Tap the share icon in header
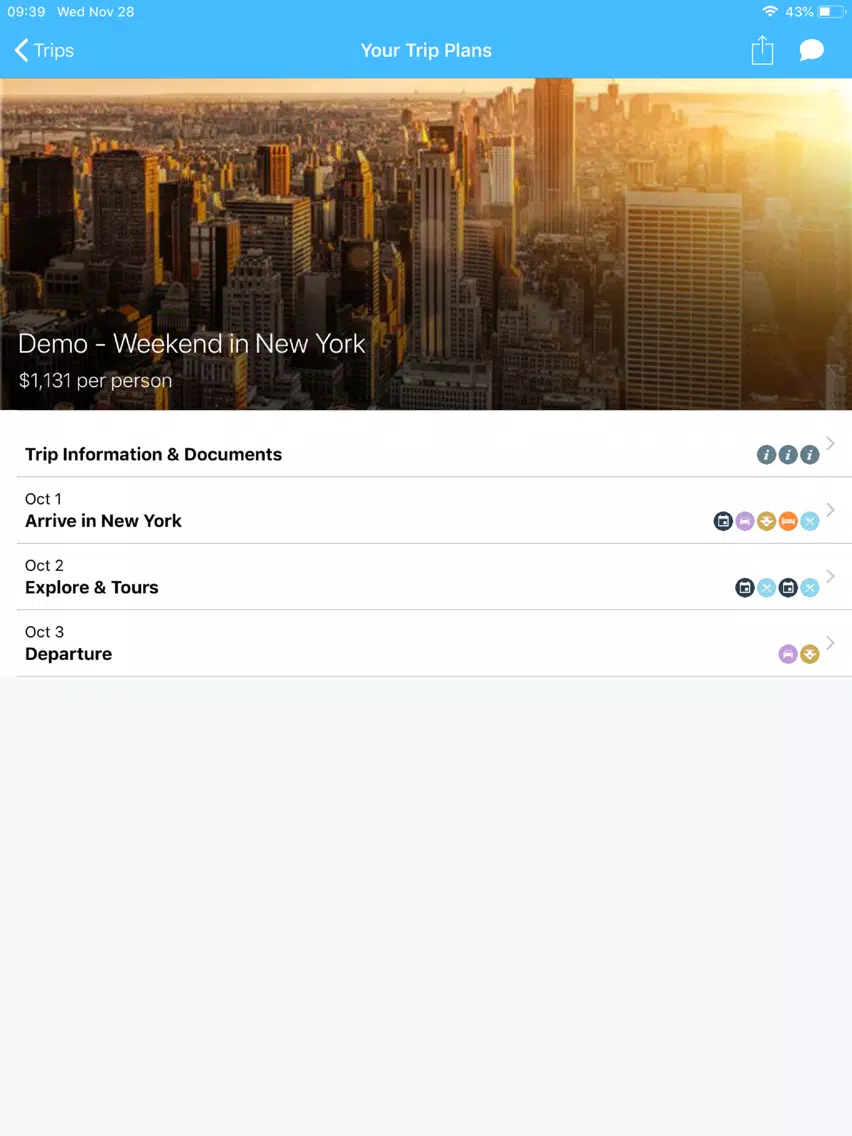Screen dimensions: 852x1136 pyautogui.click(x=762, y=50)
